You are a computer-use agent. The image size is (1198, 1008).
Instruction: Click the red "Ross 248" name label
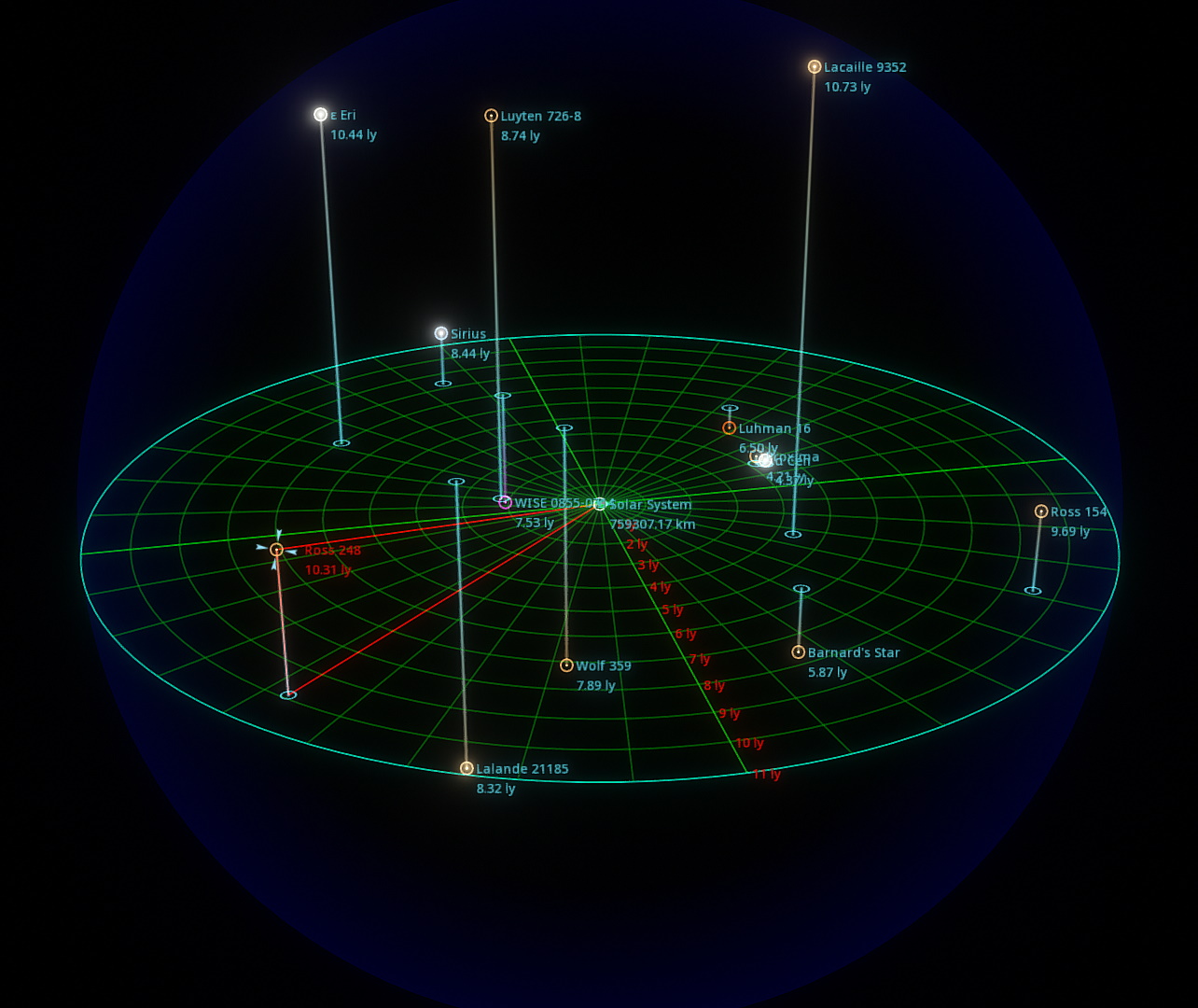click(332, 551)
